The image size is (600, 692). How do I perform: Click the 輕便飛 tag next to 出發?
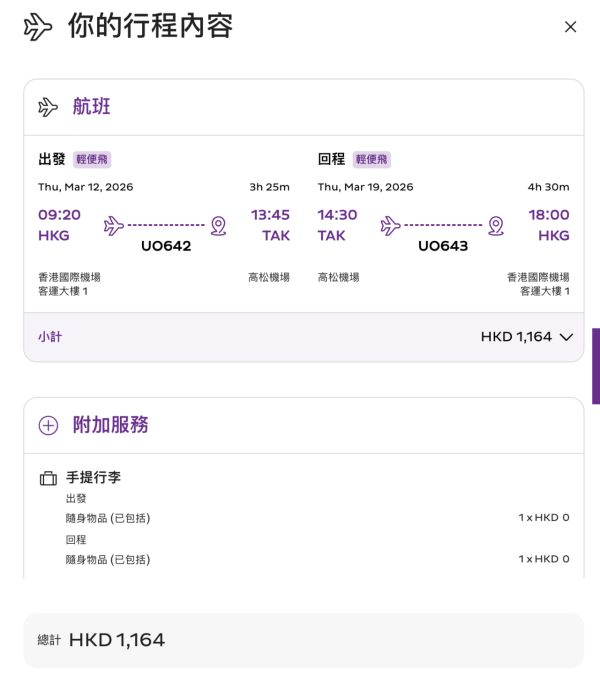[x=92, y=159]
